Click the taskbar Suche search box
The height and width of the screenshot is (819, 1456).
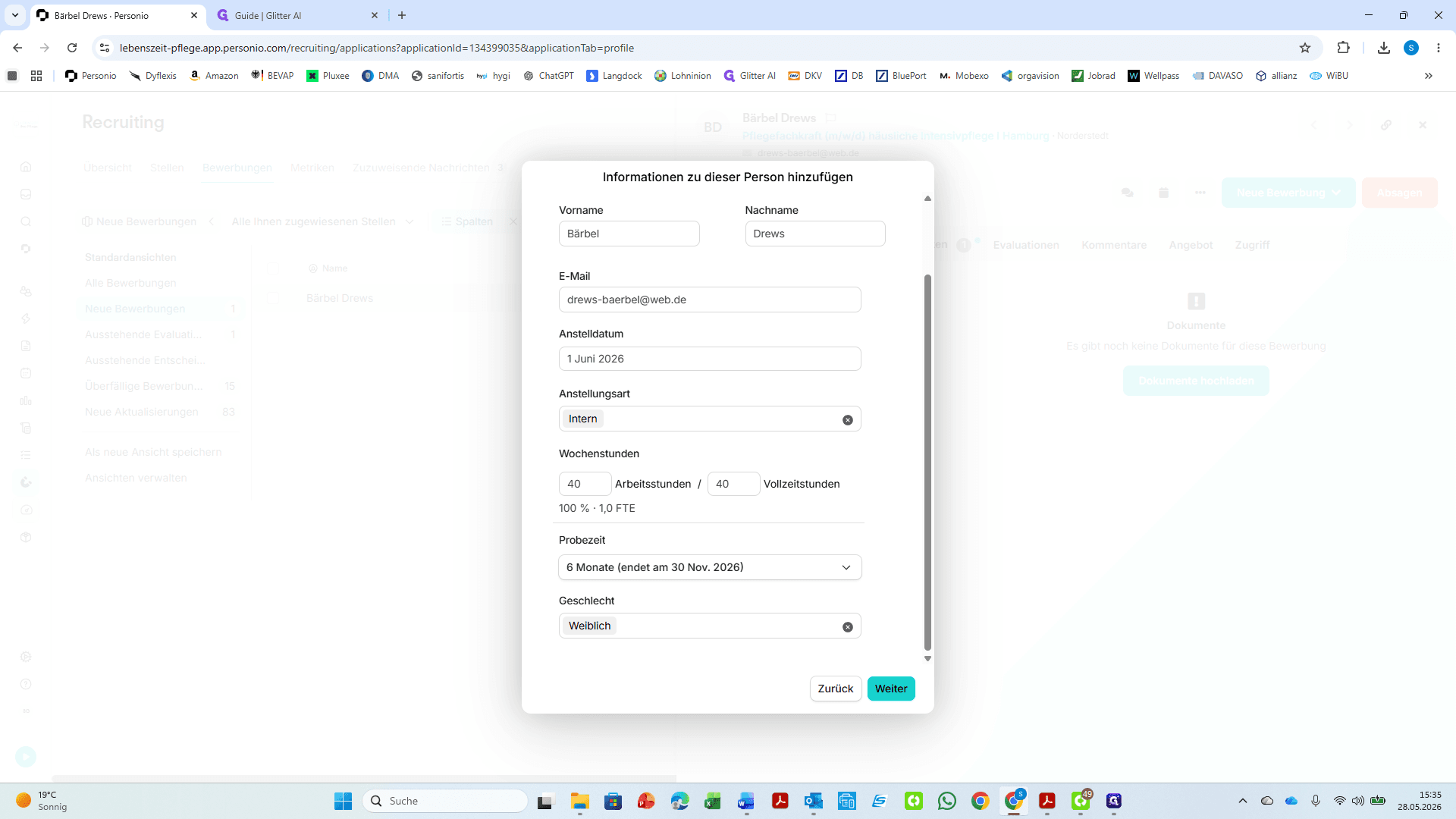click(446, 801)
